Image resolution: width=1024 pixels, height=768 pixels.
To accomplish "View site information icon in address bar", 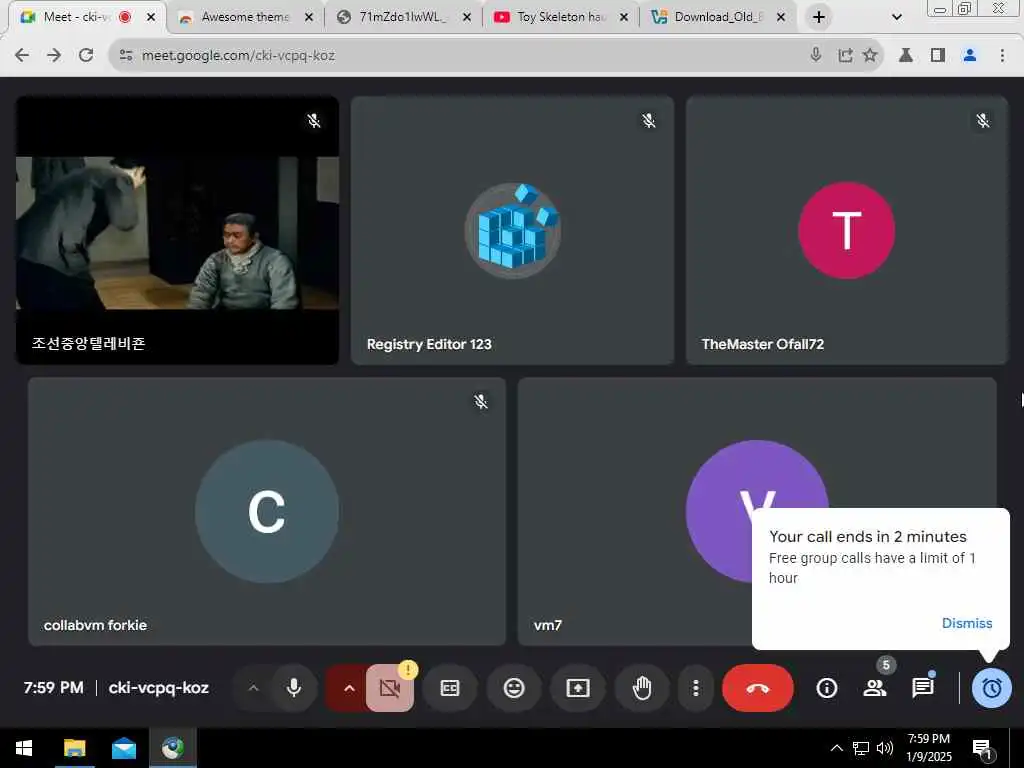I will [126, 56].
